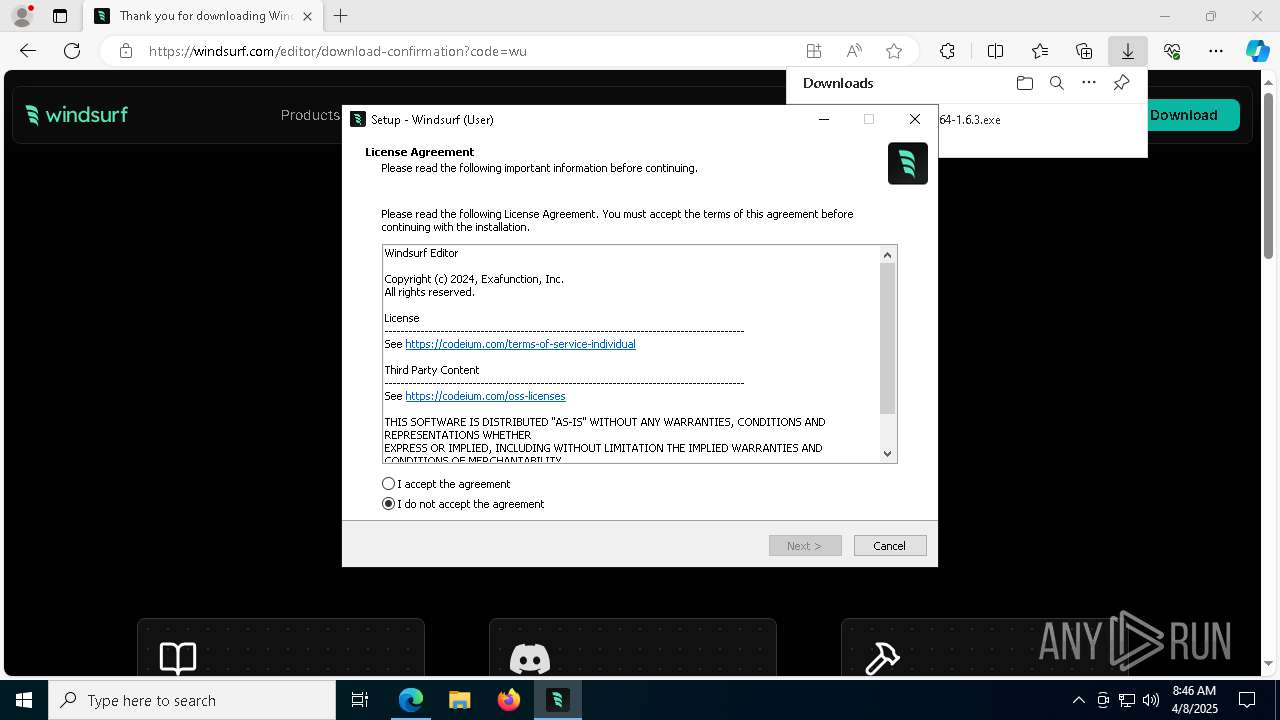Click the Discord card icon
This screenshot has width=1280, height=720.
click(x=530, y=658)
